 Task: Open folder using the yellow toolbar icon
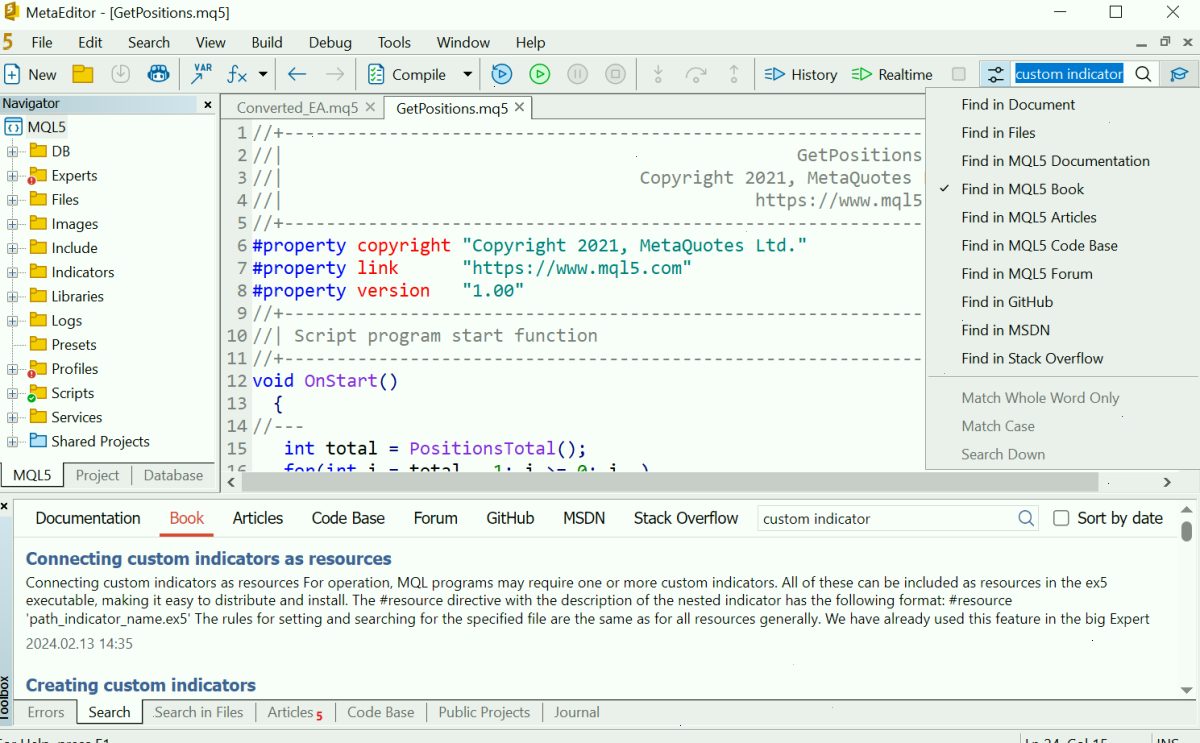tap(83, 74)
